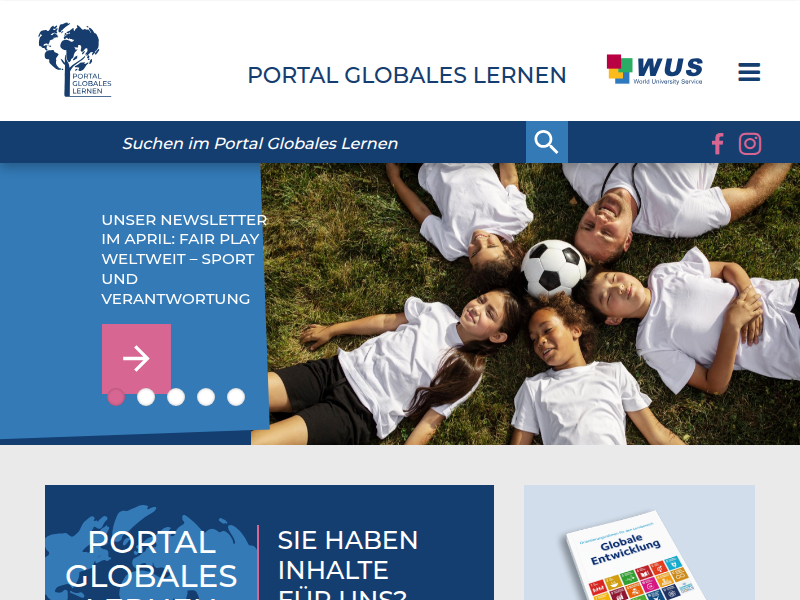This screenshot has width=800, height=600.
Task: Jump to the last slide via fifth dot
Action: coord(236,397)
